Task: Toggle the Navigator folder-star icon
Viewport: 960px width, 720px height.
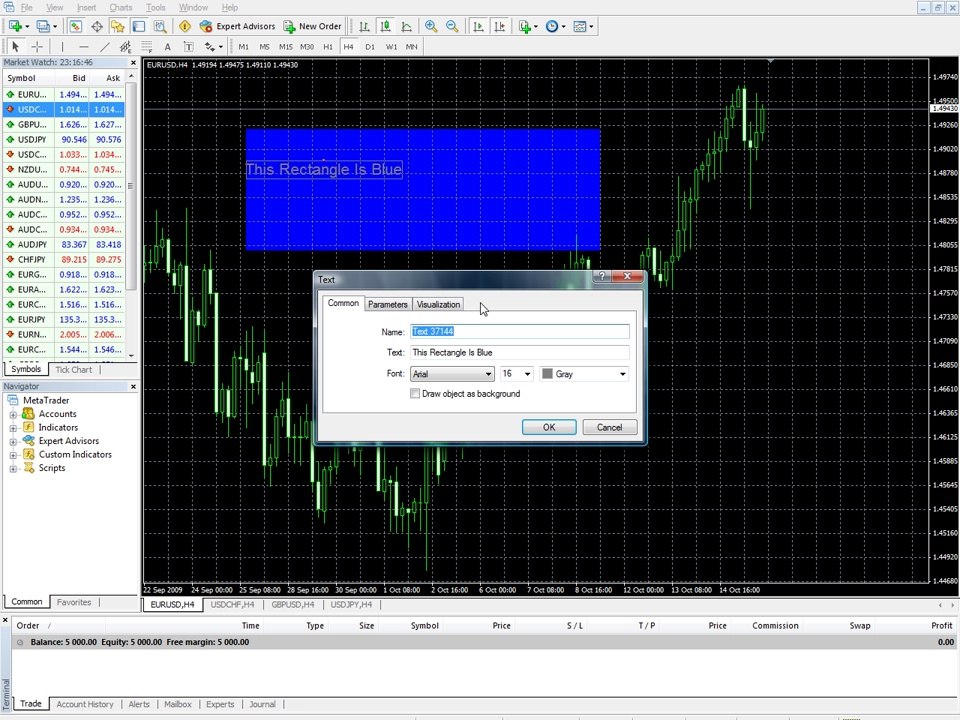Action: (118, 26)
